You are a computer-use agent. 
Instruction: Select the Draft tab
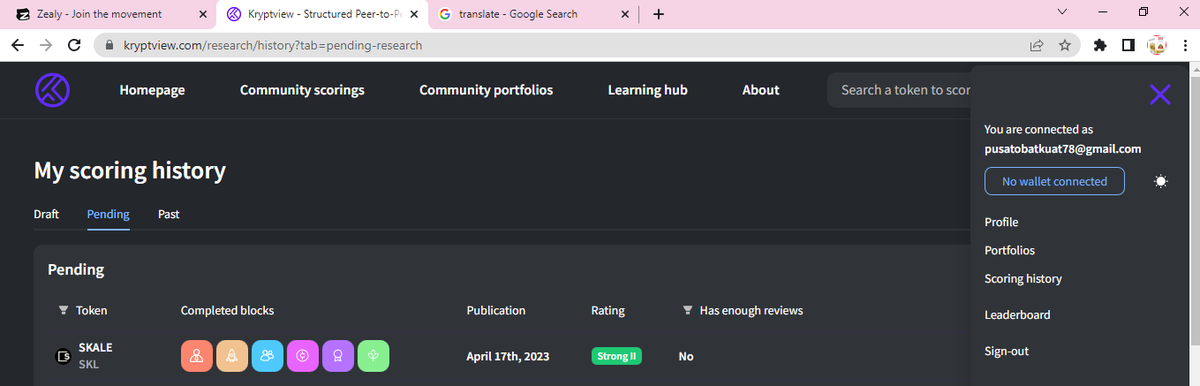(46, 214)
